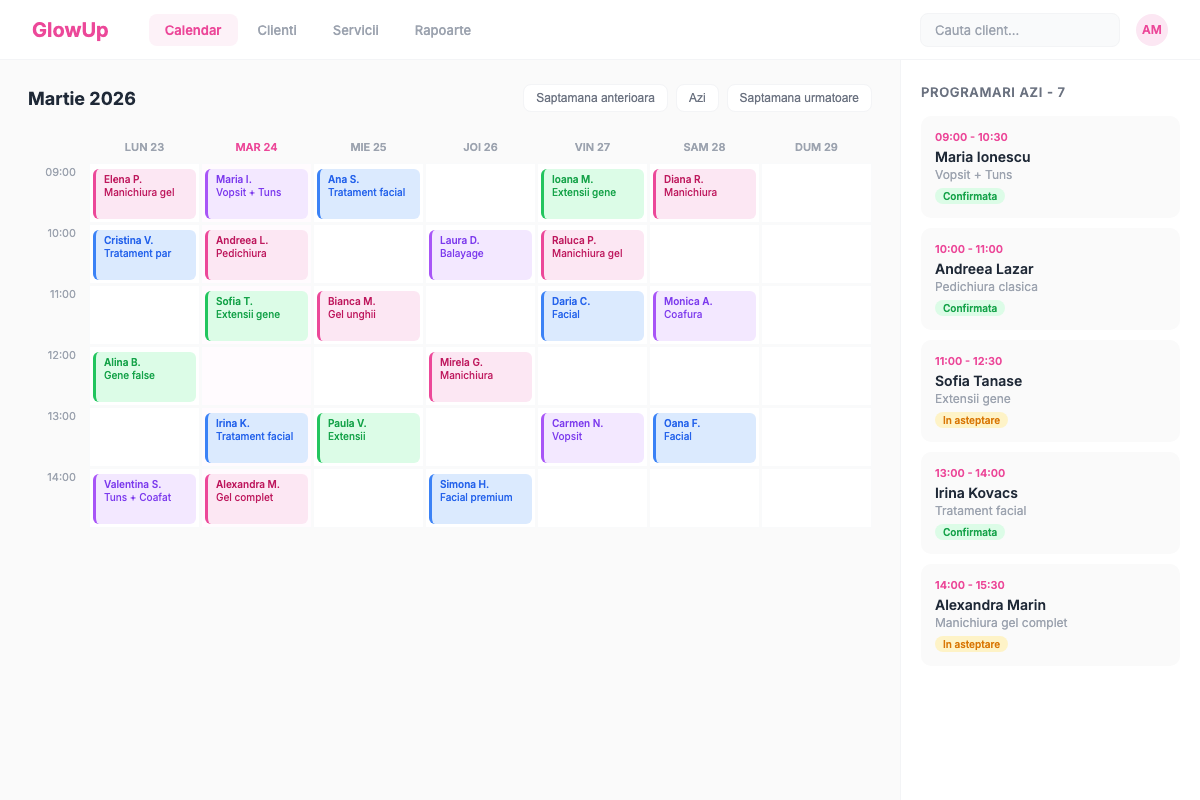Open Elena P. Manichiura gel appointment

(x=144, y=193)
